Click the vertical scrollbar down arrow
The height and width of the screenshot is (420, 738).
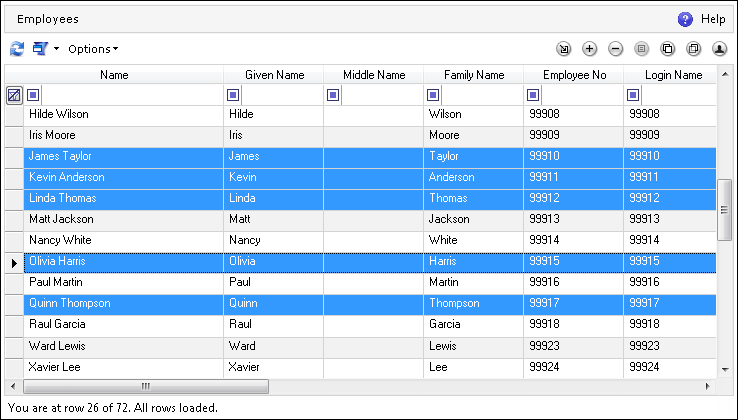(725, 370)
